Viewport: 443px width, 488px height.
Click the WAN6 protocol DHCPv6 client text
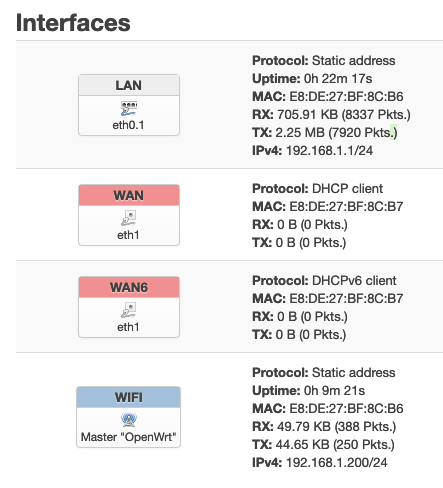pos(354,281)
